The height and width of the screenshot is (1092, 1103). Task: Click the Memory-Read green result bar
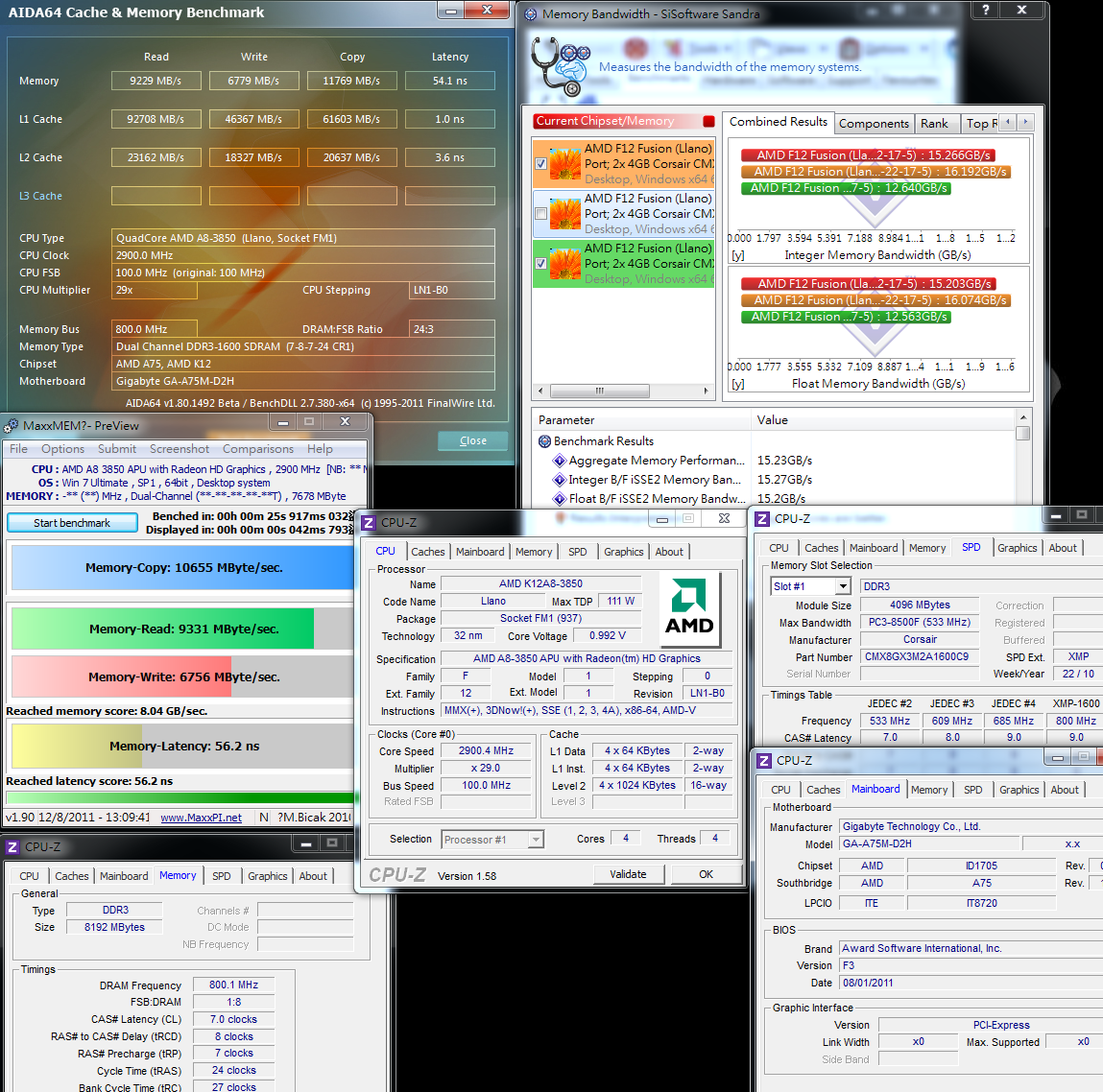coord(162,629)
